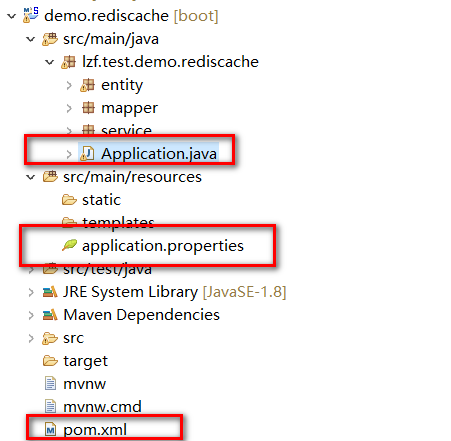Select JRE System Library [JavaSE-1.8]
The width and height of the screenshot is (451, 441).
point(175,292)
